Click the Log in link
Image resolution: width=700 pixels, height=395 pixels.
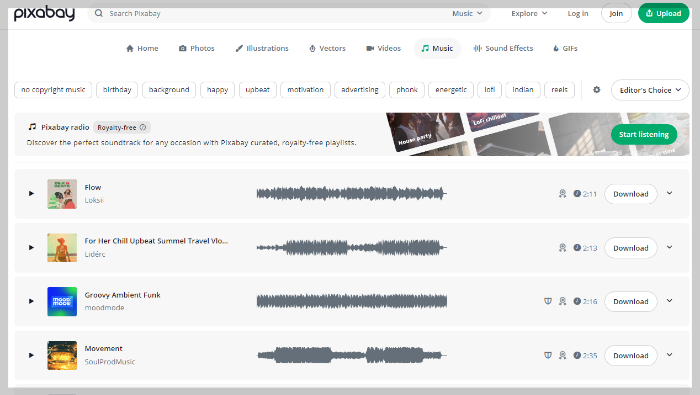pos(578,13)
